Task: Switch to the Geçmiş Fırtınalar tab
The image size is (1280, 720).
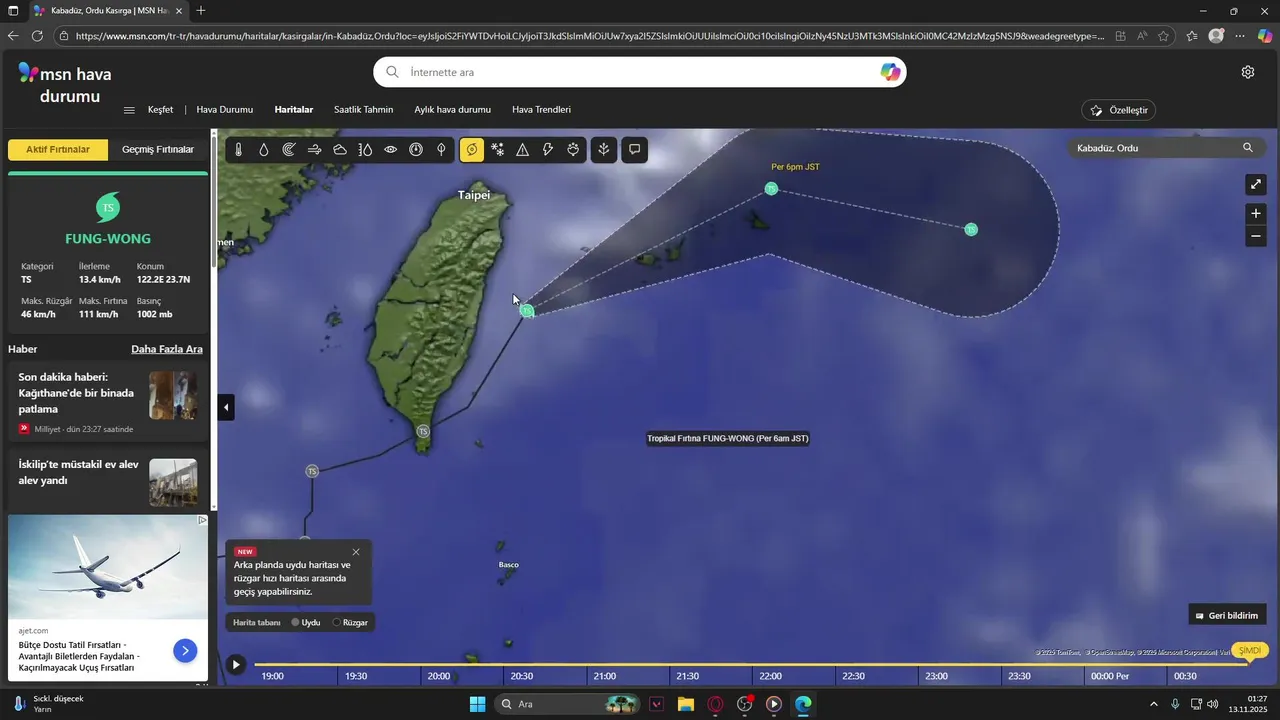Action: pyautogui.click(x=158, y=149)
